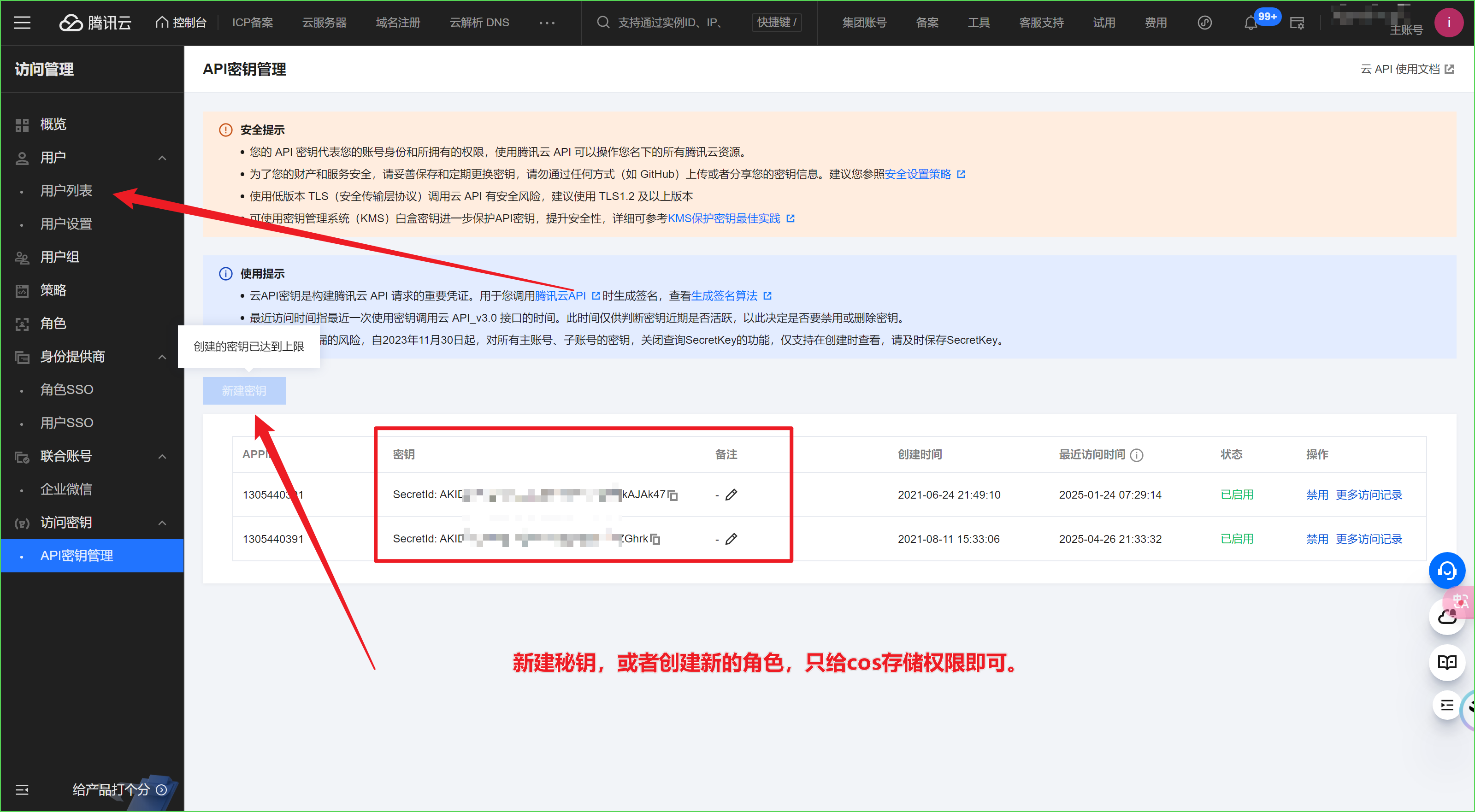The width and height of the screenshot is (1475, 812).
Task: Copy SecretId ending in Ghrk
Action: click(x=655, y=539)
